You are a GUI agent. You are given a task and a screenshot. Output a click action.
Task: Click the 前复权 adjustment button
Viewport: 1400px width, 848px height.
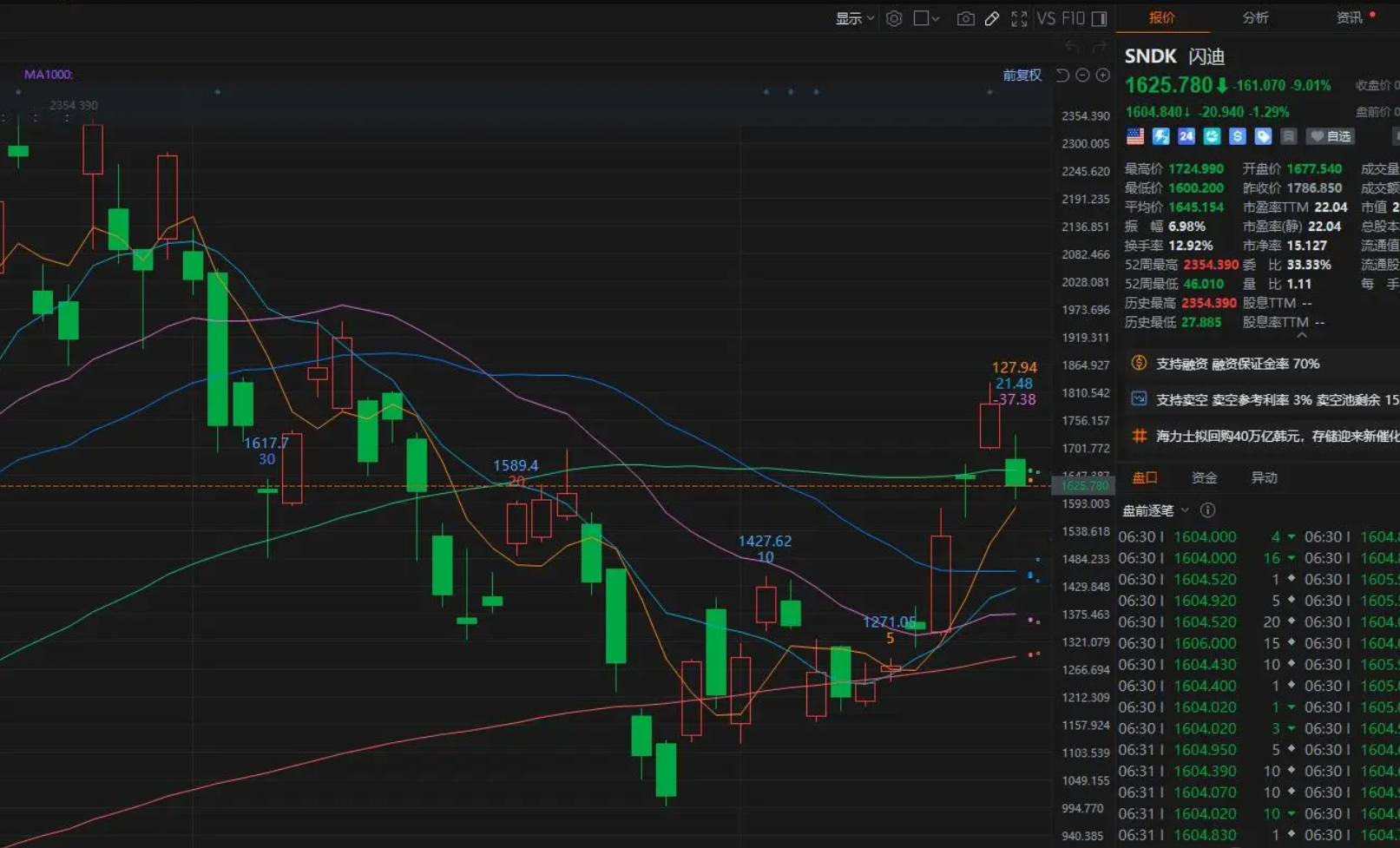pyautogui.click(x=1022, y=76)
